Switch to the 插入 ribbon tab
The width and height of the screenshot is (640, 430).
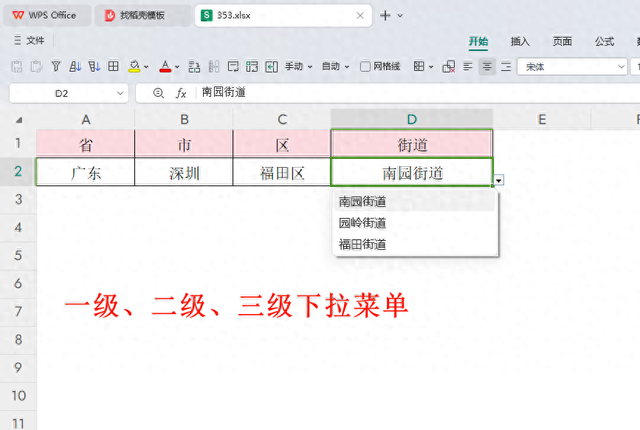[520, 41]
